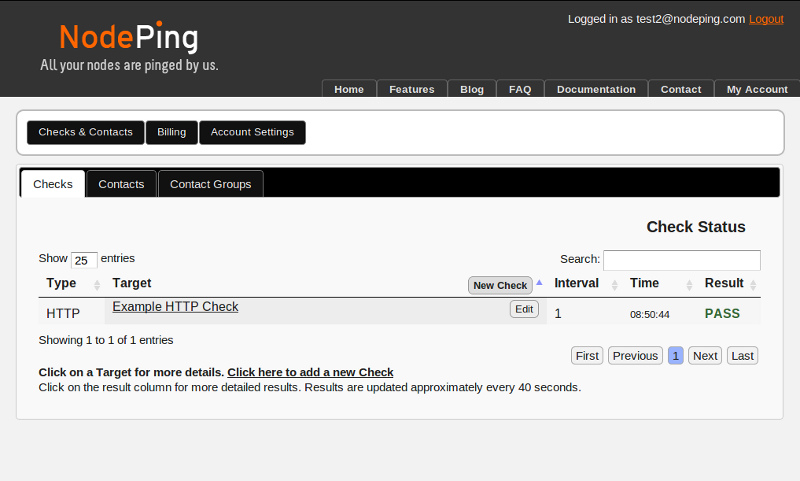Sort by Interval column arrows
This screenshot has width=800, height=481.
[x=615, y=285]
